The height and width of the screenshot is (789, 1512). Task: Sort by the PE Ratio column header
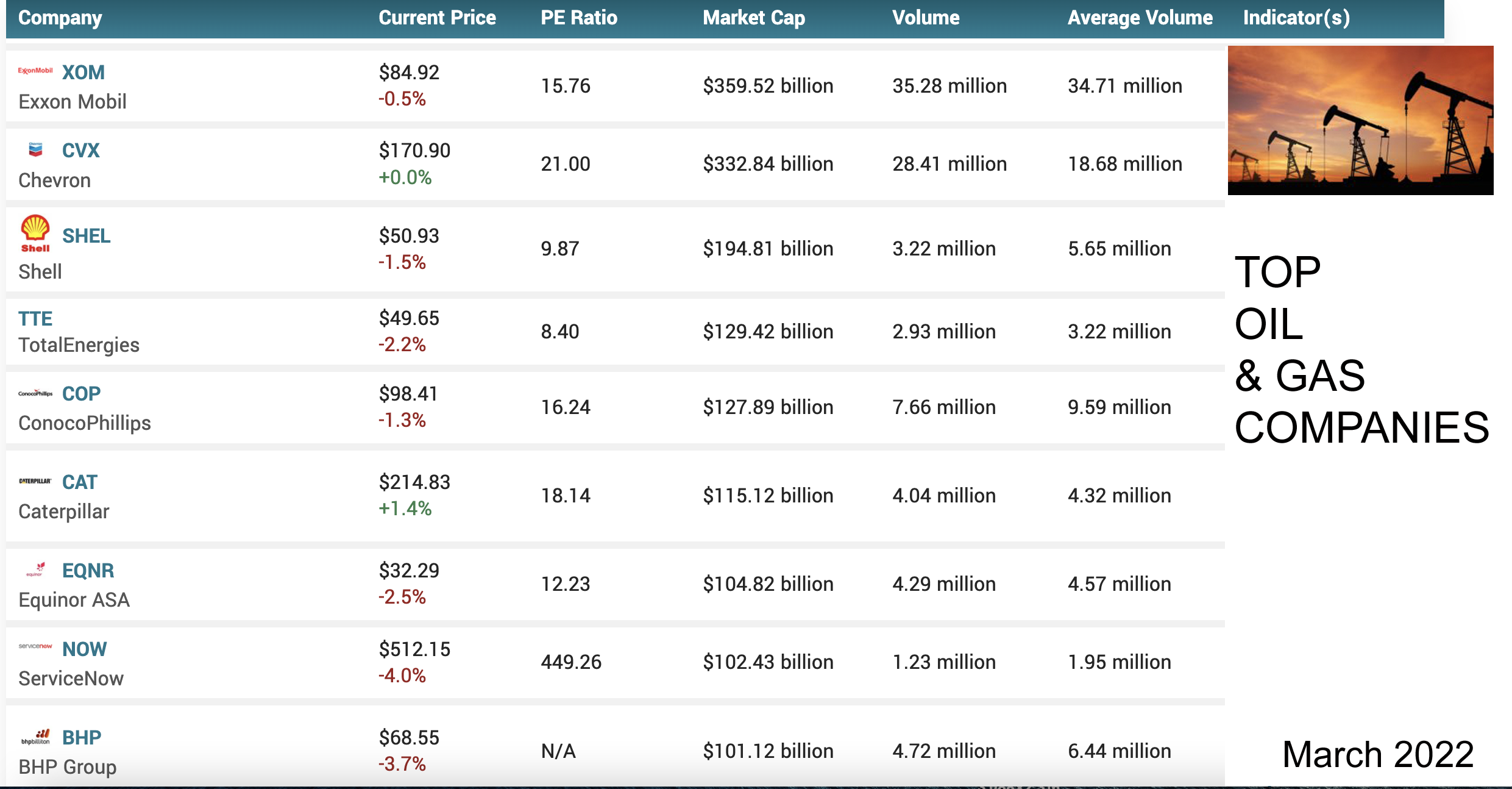(x=578, y=18)
